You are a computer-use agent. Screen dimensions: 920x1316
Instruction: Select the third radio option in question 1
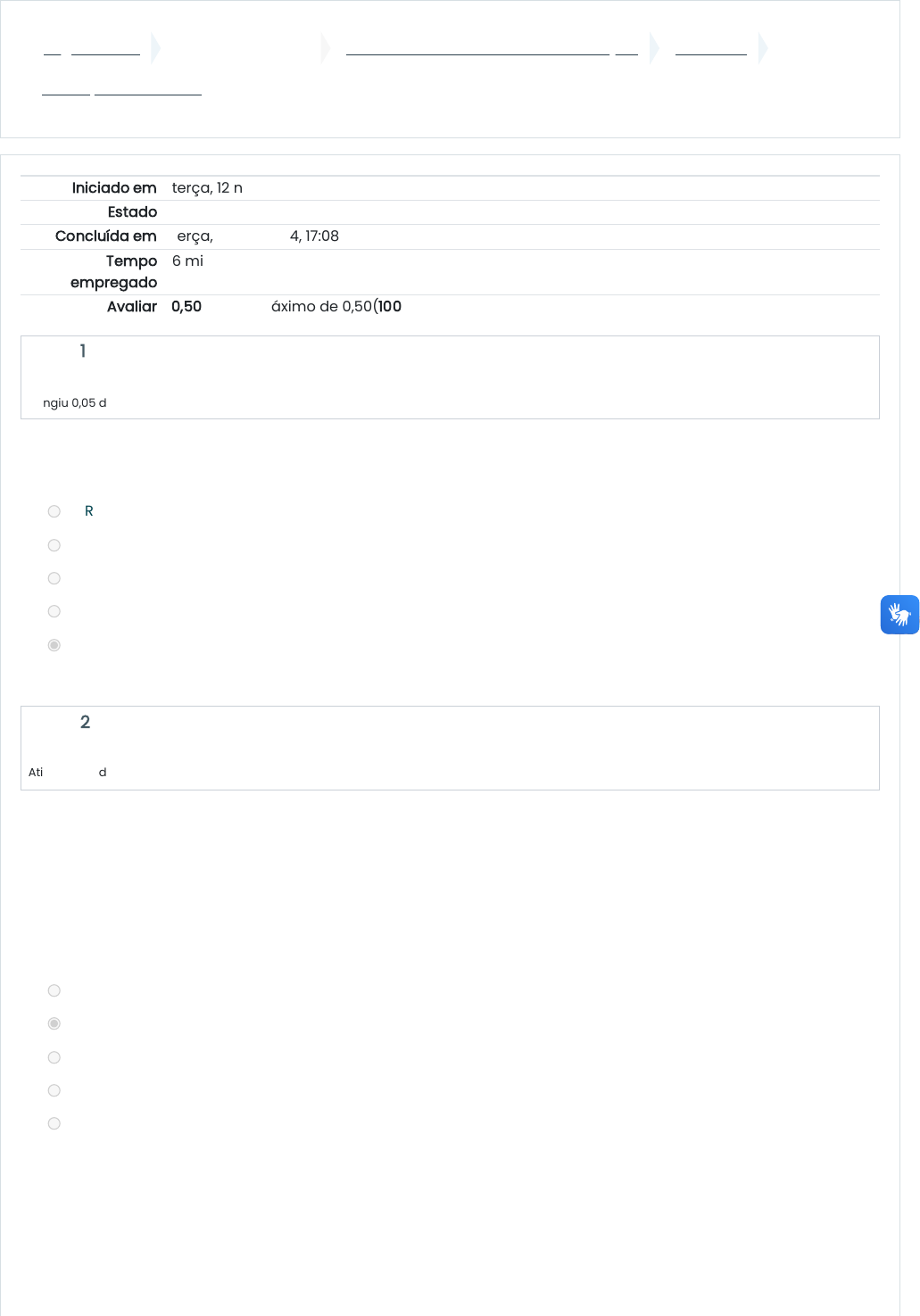[x=54, y=578]
